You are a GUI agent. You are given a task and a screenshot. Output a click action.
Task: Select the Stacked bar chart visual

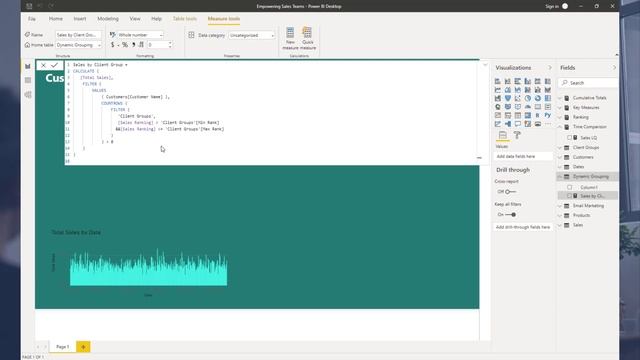click(x=498, y=81)
